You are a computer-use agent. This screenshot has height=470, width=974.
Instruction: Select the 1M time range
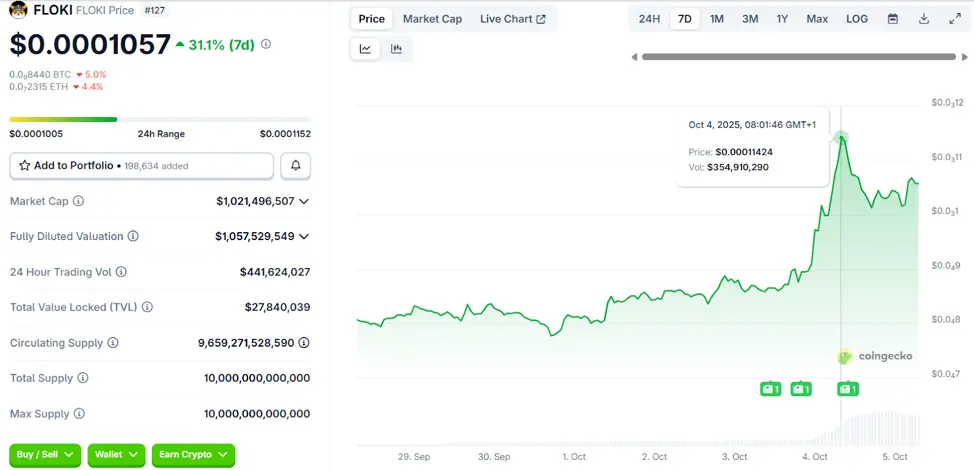click(717, 19)
